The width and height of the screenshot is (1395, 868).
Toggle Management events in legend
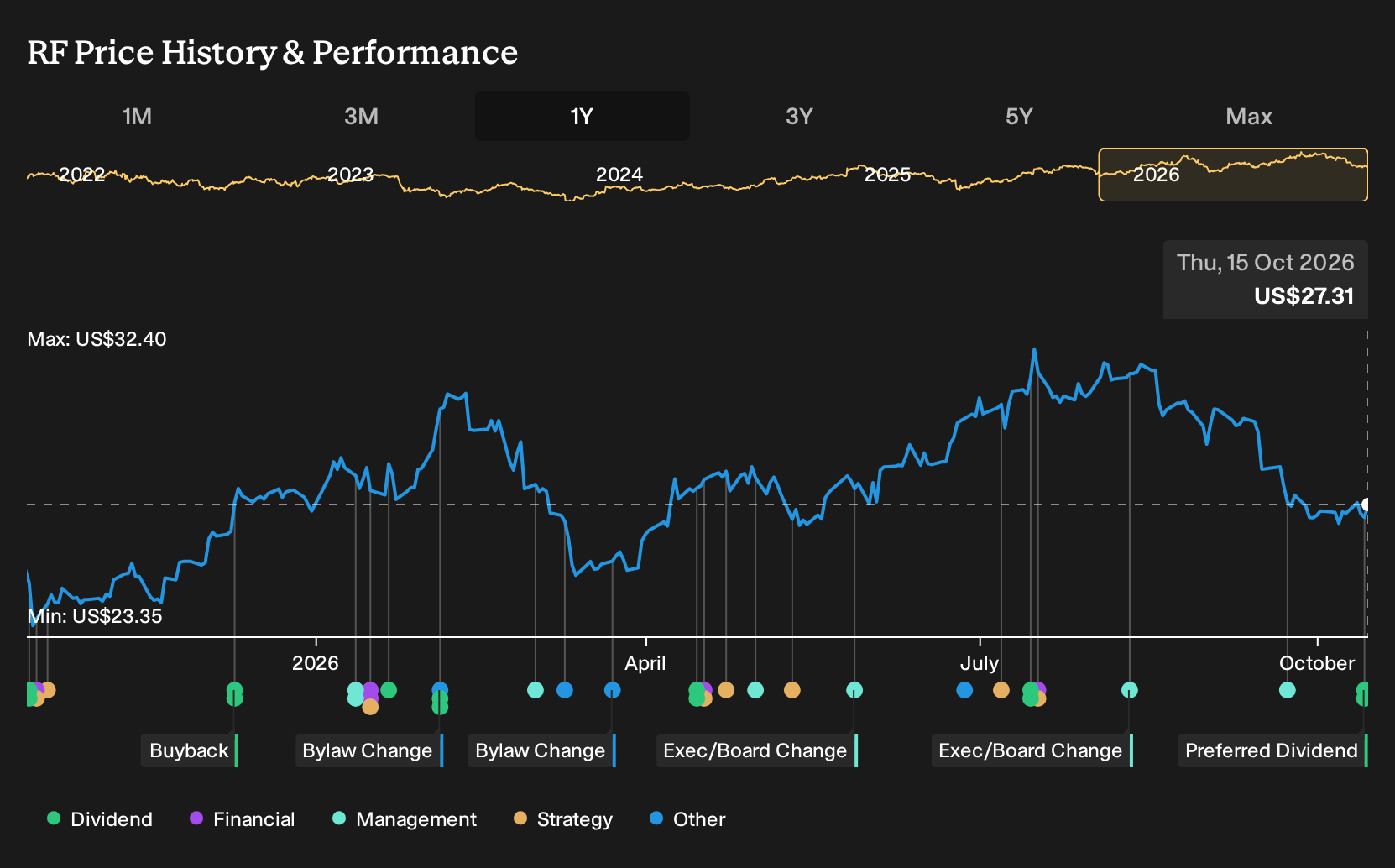[405, 819]
